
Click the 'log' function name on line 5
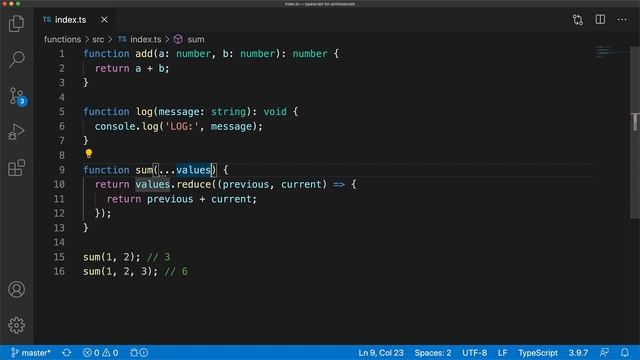[144, 112]
